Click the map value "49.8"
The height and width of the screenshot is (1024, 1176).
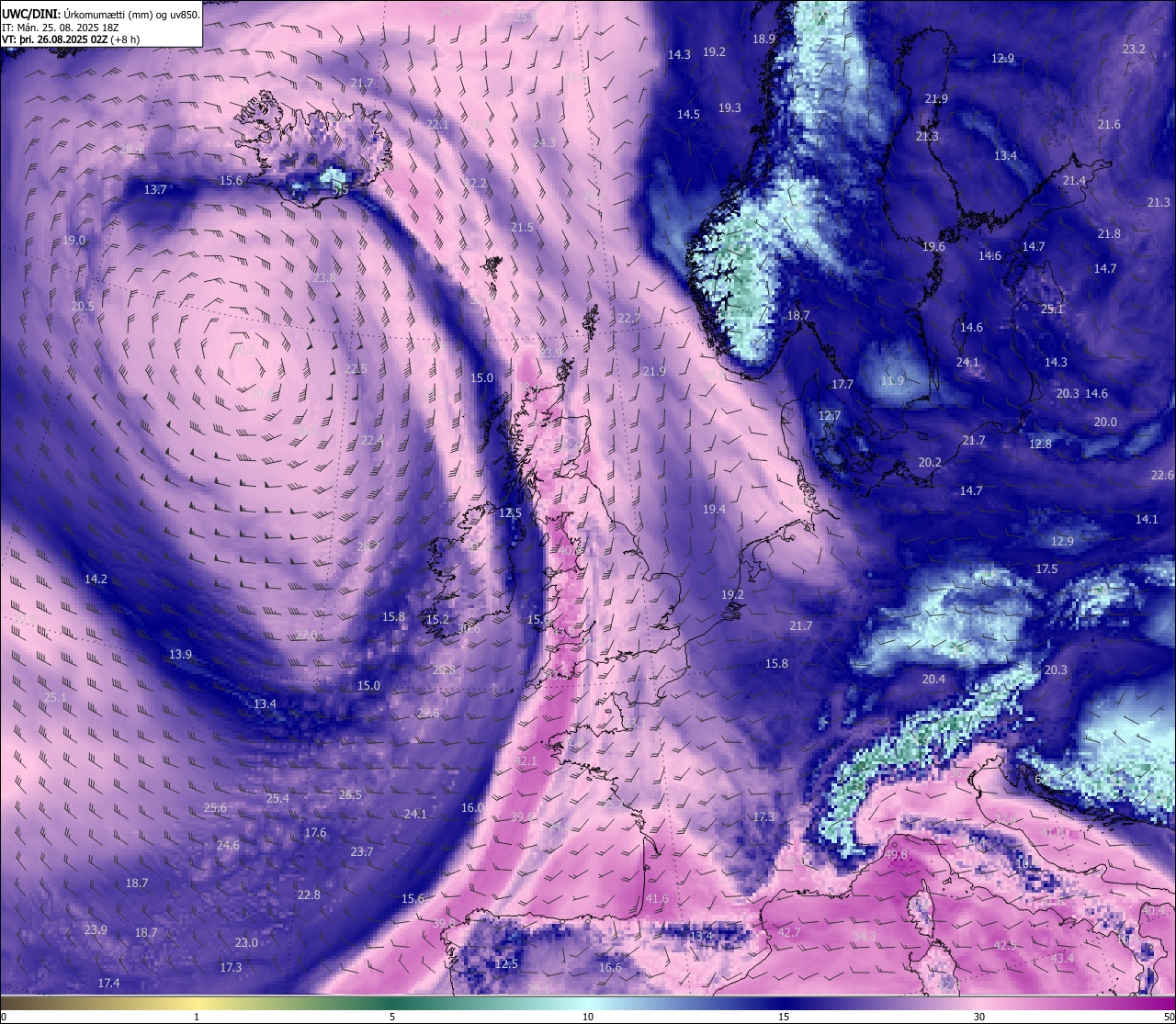pos(896,854)
